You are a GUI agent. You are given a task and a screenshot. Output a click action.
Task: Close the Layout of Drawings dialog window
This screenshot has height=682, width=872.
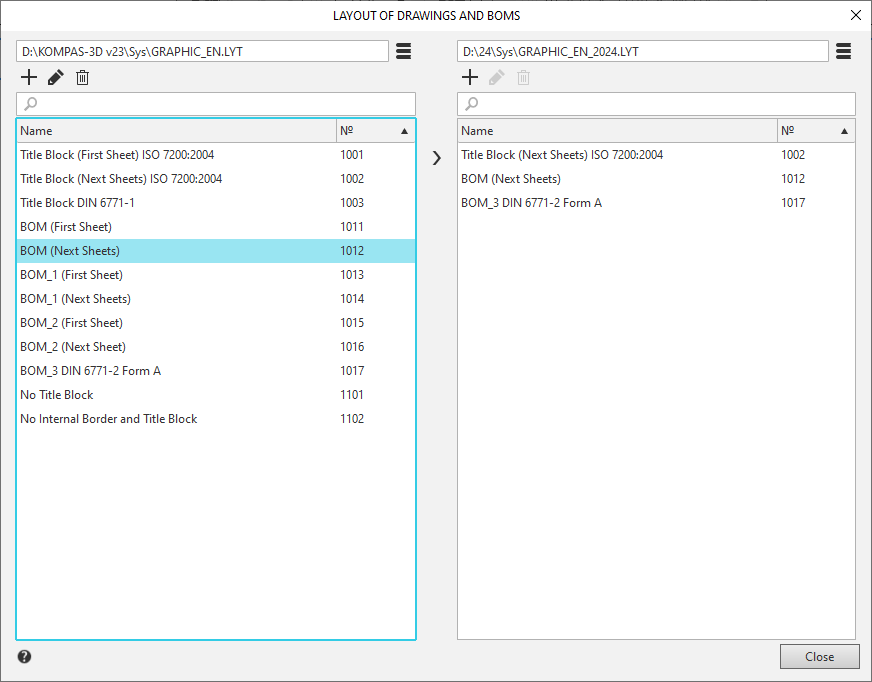(x=855, y=15)
